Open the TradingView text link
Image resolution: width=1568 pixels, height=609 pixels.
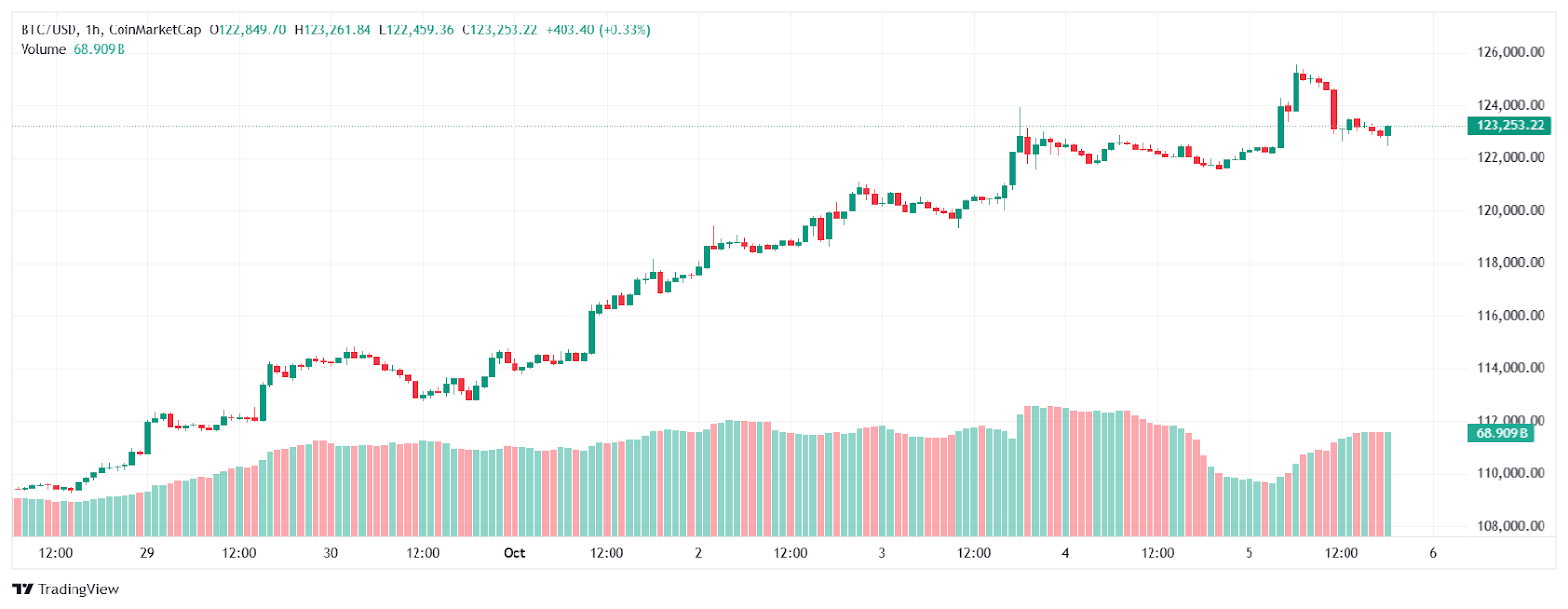[x=78, y=589]
